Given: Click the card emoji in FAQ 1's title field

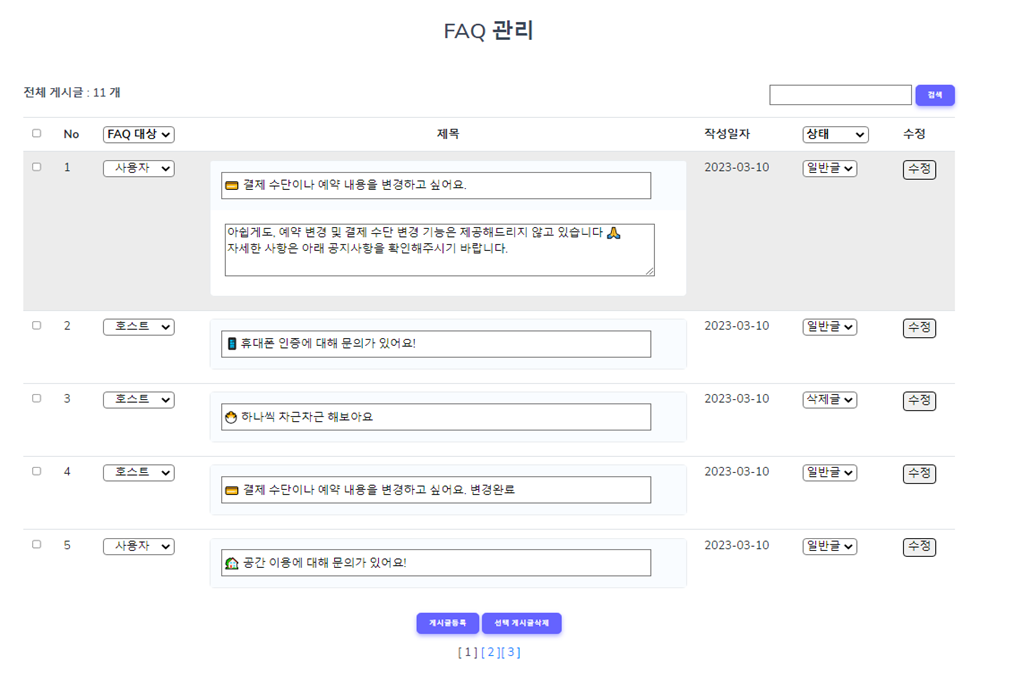Looking at the screenshot, I should point(231,184).
